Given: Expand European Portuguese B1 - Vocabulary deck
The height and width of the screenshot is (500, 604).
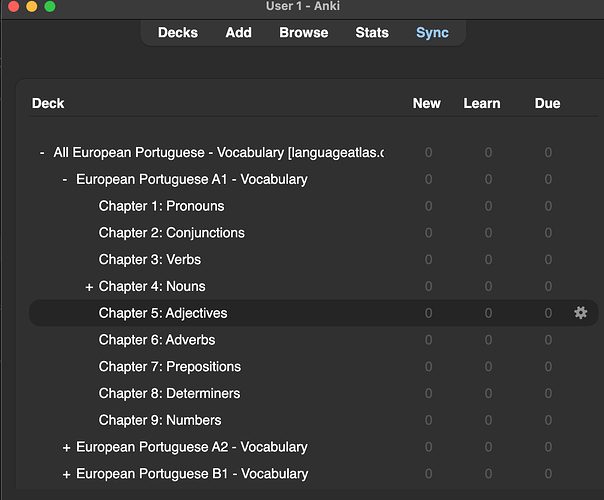Looking at the screenshot, I should 66,474.
